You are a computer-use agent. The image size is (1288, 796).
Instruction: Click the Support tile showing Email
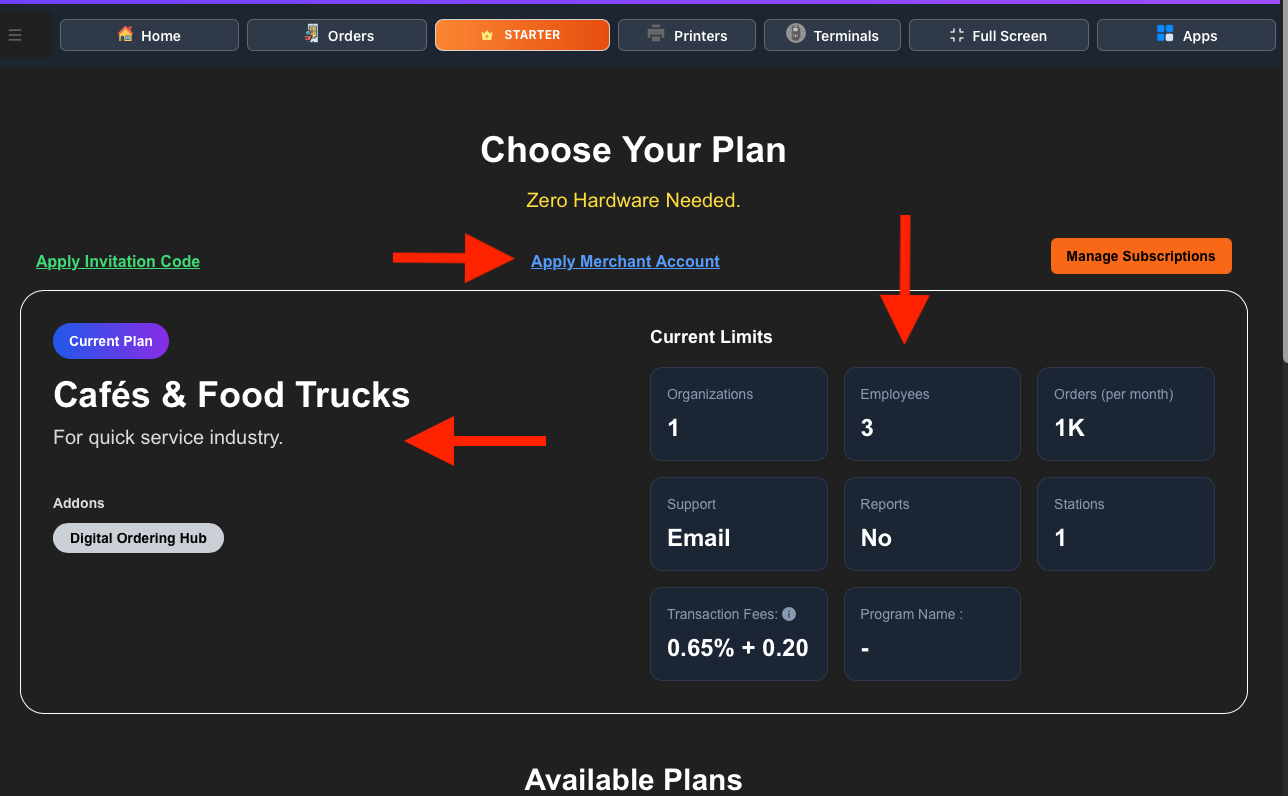[x=738, y=523]
